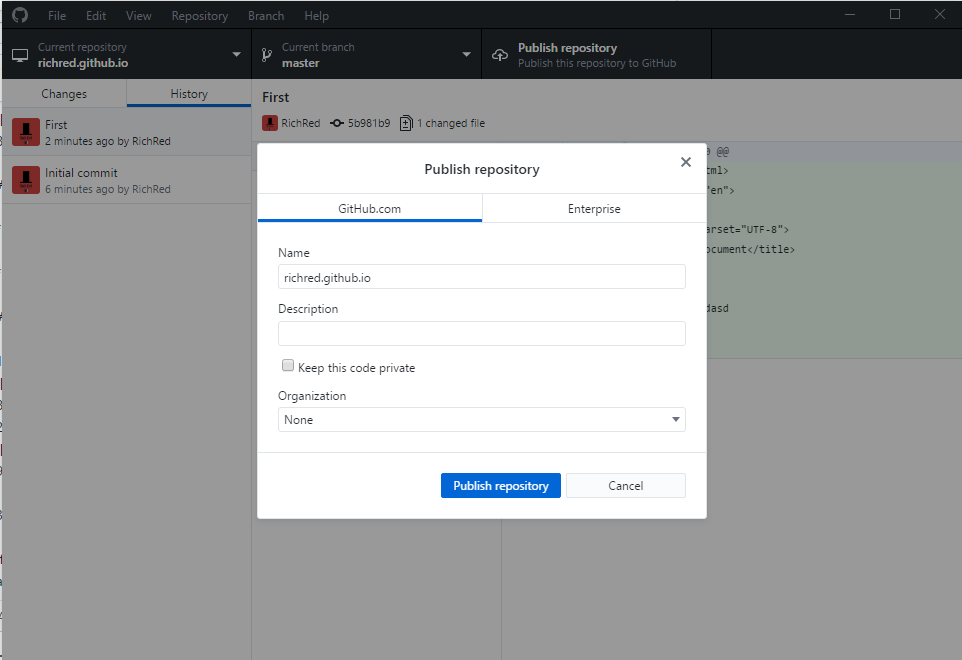Screen dimensions: 962x660
Task: Open the View menu
Action: coord(139,16)
